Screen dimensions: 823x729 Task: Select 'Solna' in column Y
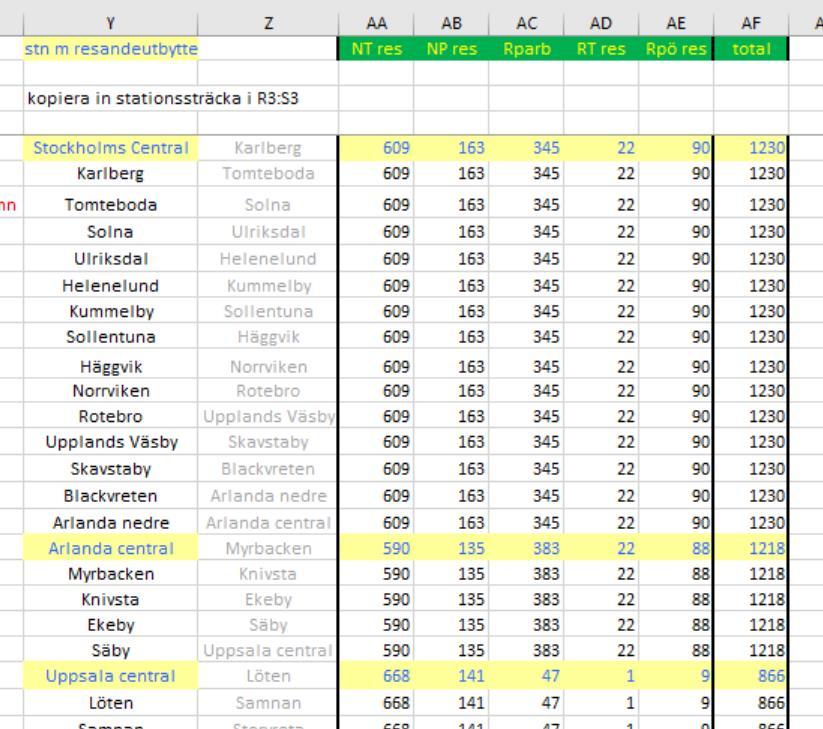(x=110, y=232)
